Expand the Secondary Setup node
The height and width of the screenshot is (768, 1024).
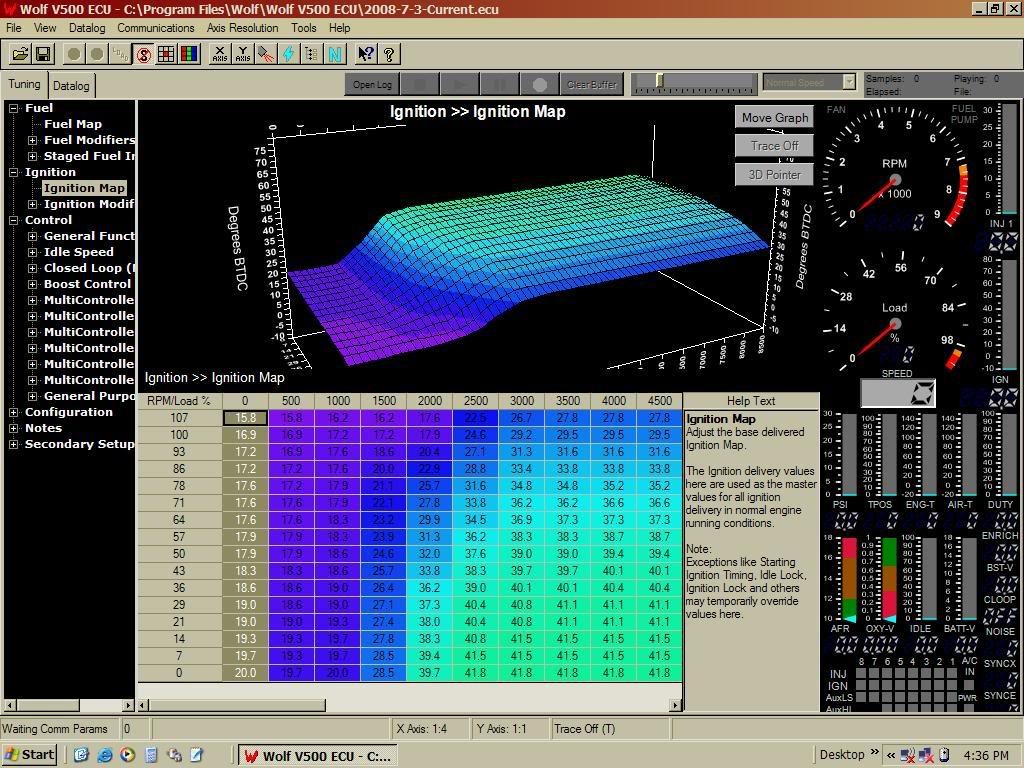click(14, 444)
